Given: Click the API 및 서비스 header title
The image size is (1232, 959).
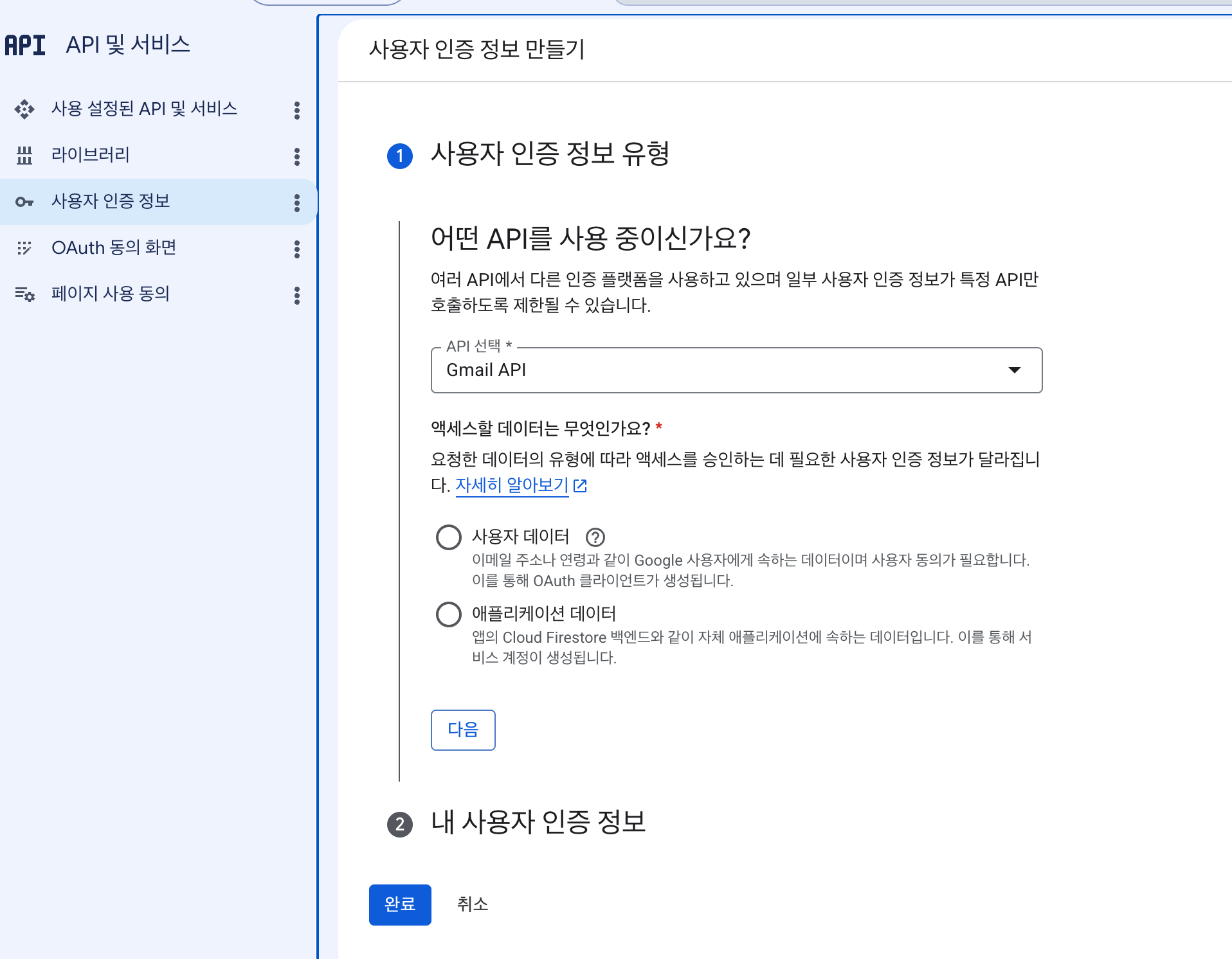Looking at the screenshot, I should pyautogui.click(x=128, y=44).
